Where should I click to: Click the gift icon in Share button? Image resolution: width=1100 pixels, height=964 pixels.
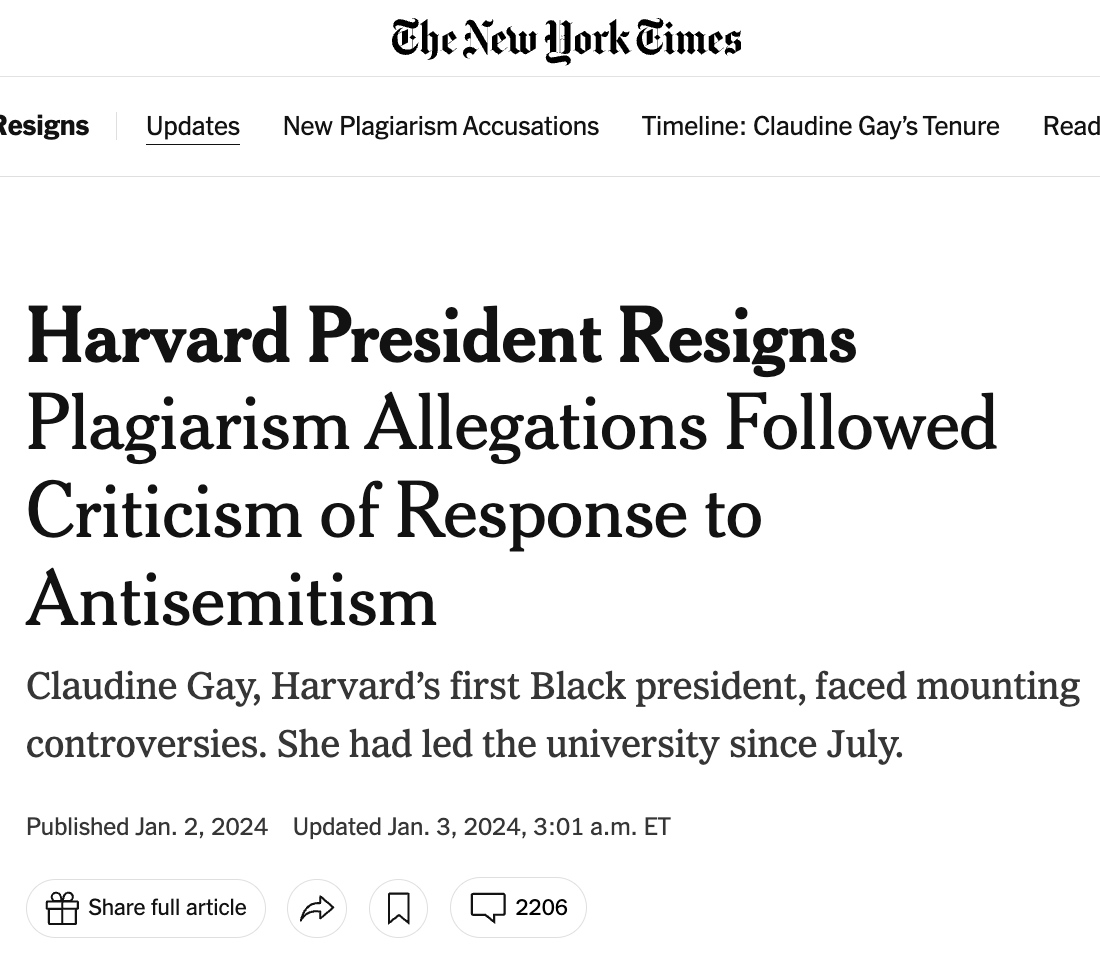[62, 908]
